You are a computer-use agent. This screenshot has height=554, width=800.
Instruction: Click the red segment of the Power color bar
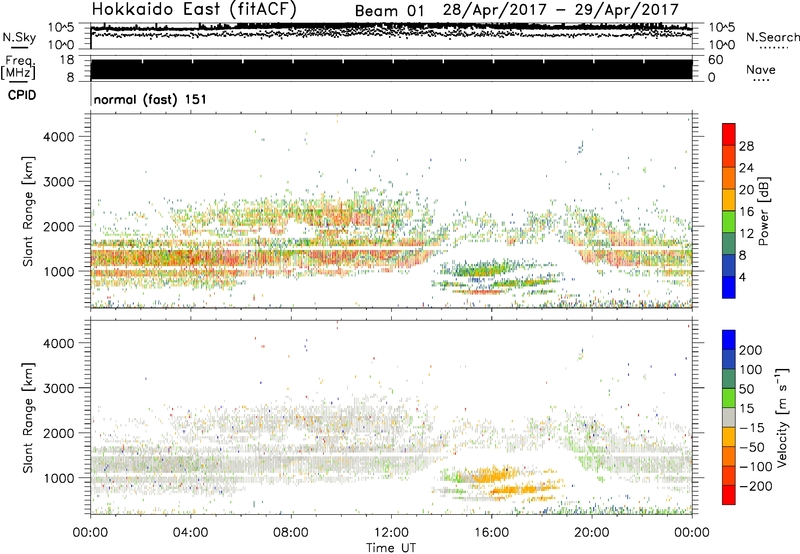(x=729, y=134)
